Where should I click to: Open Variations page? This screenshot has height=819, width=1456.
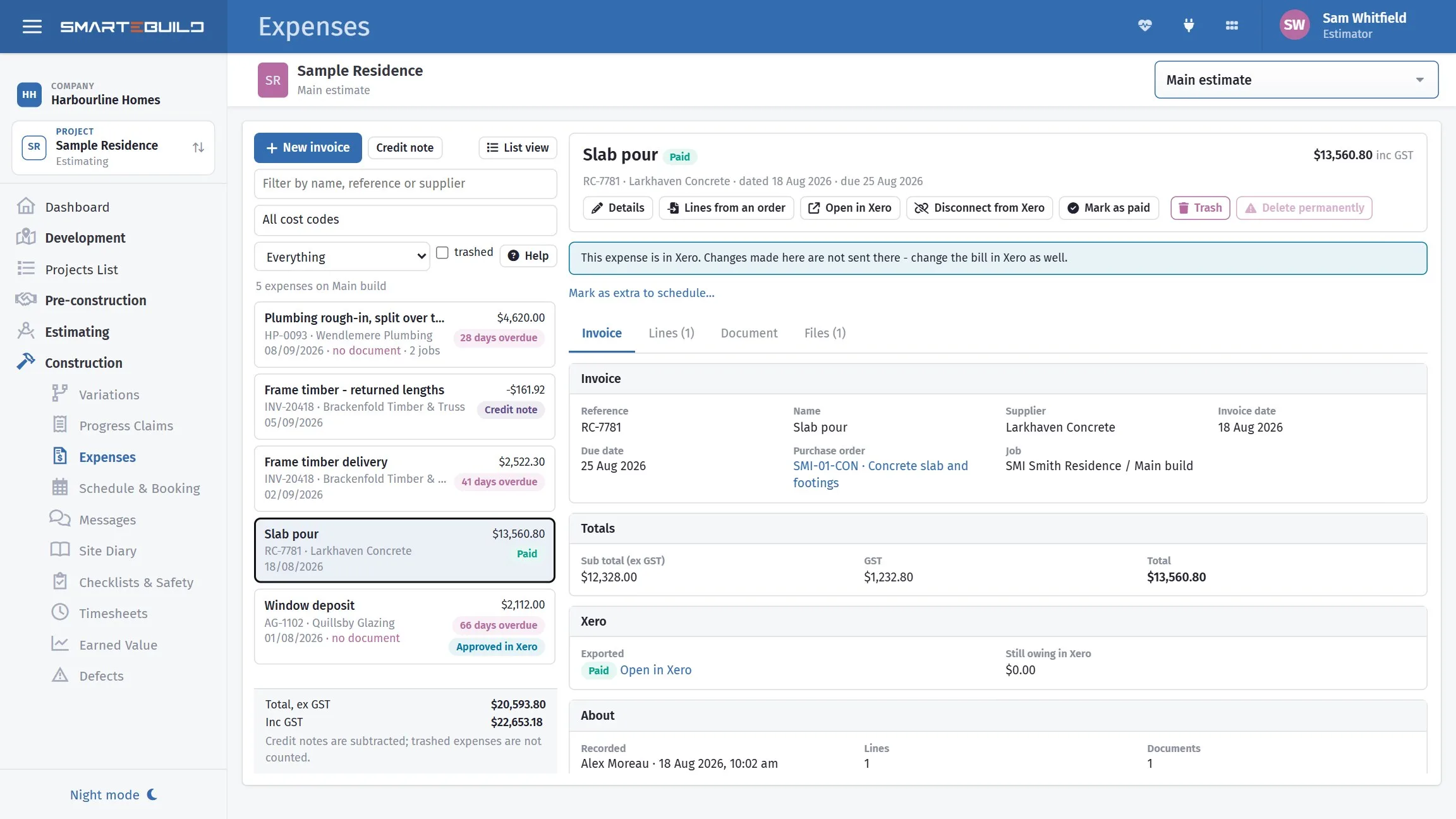point(109,394)
